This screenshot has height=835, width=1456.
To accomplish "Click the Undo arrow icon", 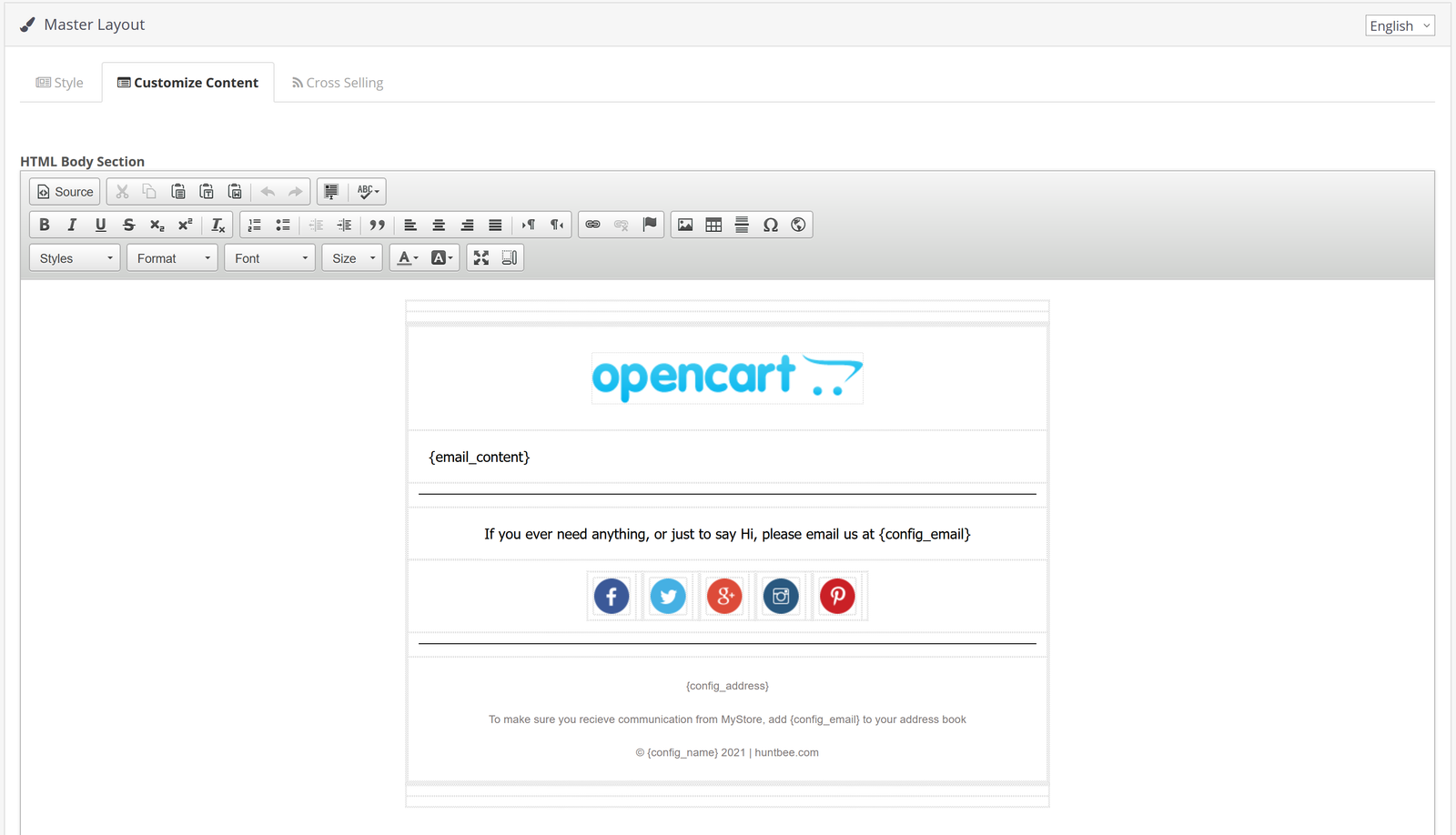I will coord(268,192).
